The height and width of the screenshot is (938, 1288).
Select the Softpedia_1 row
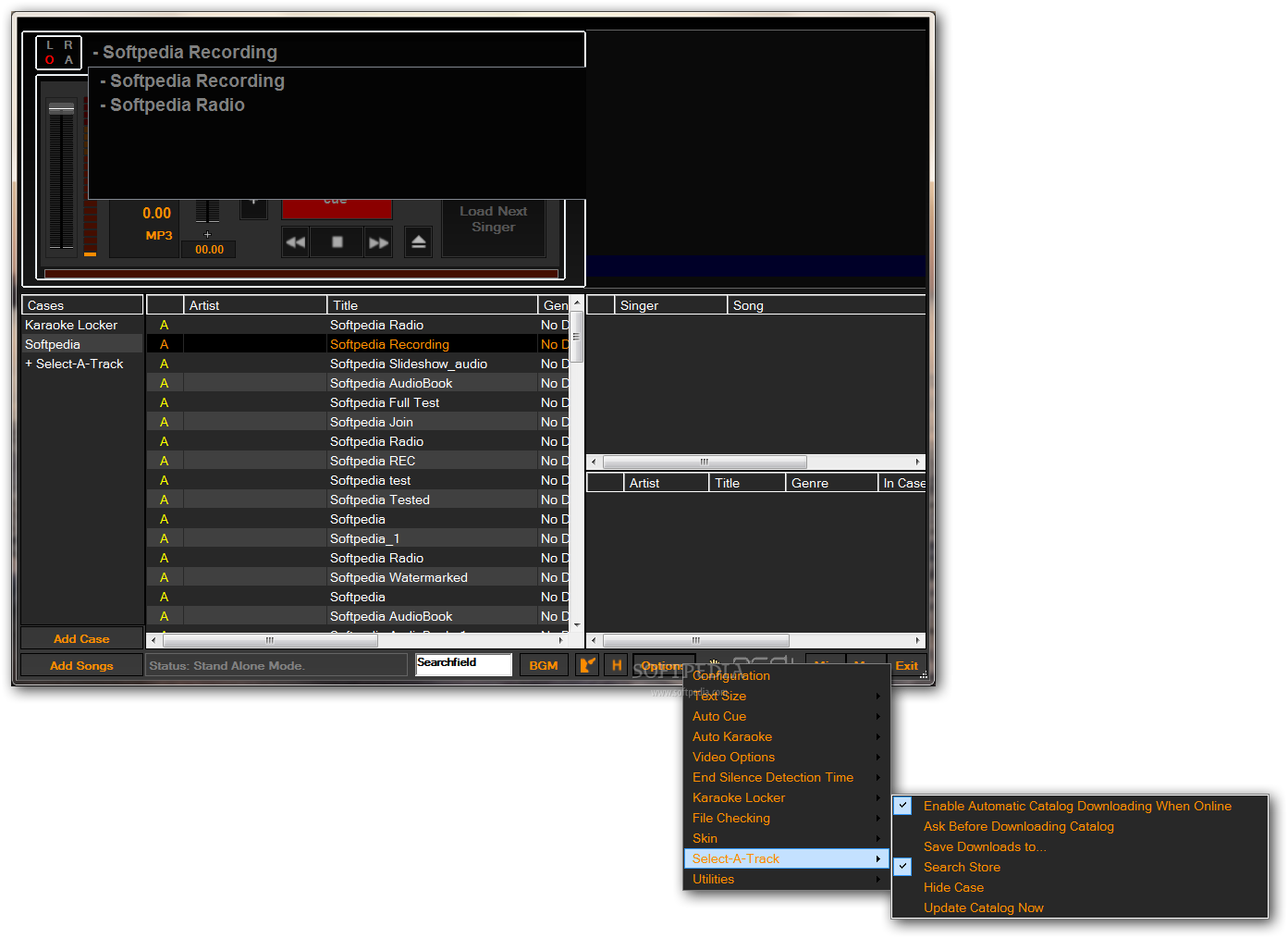pyautogui.click(x=358, y=538)
